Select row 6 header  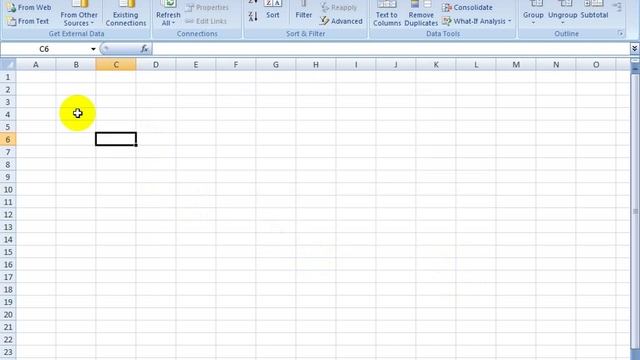(8, 140)
